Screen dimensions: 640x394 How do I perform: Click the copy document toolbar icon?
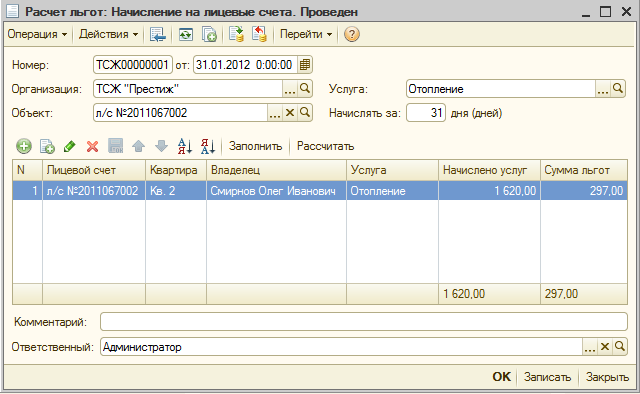point(209,34)
